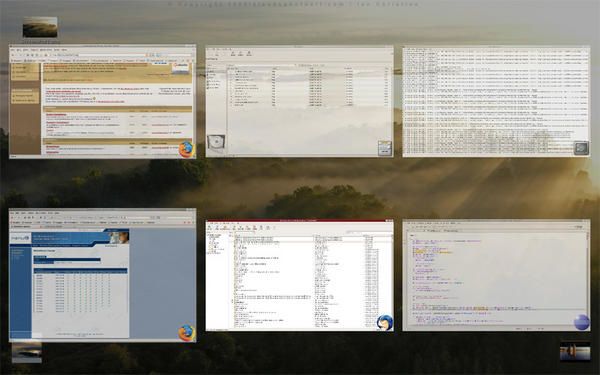Select the Thunderbird message list window
The height and width of the screenshot is (375, 600).
pyautogui.click(x=299, y=275)
